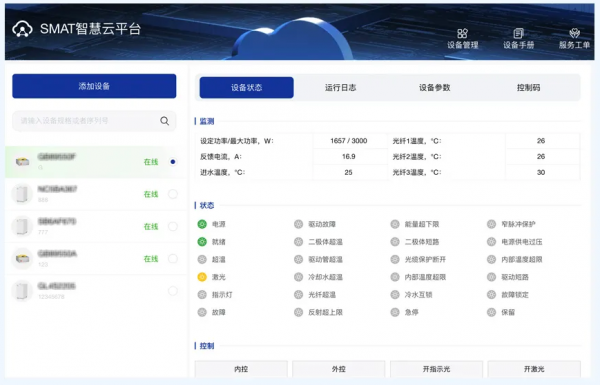
Task: Click the 内控 control button
Action: pyautogui.click(x=241, y=369)
